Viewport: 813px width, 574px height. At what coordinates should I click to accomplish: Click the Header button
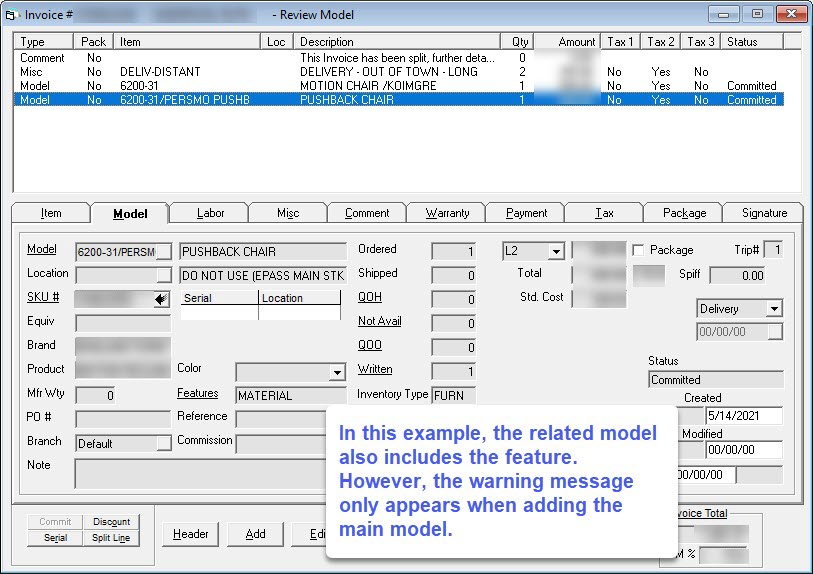click(x=190, y=534)
